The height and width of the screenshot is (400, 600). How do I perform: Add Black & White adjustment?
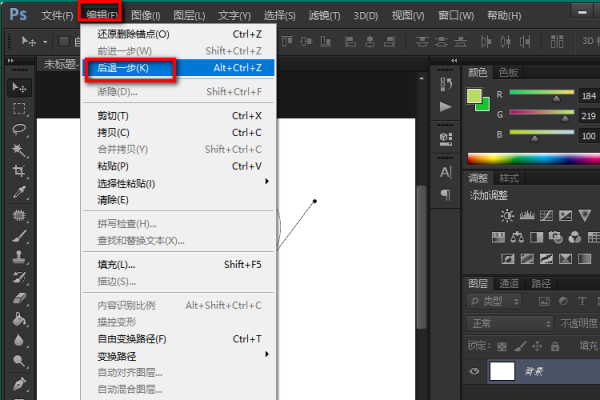(536, 237)
